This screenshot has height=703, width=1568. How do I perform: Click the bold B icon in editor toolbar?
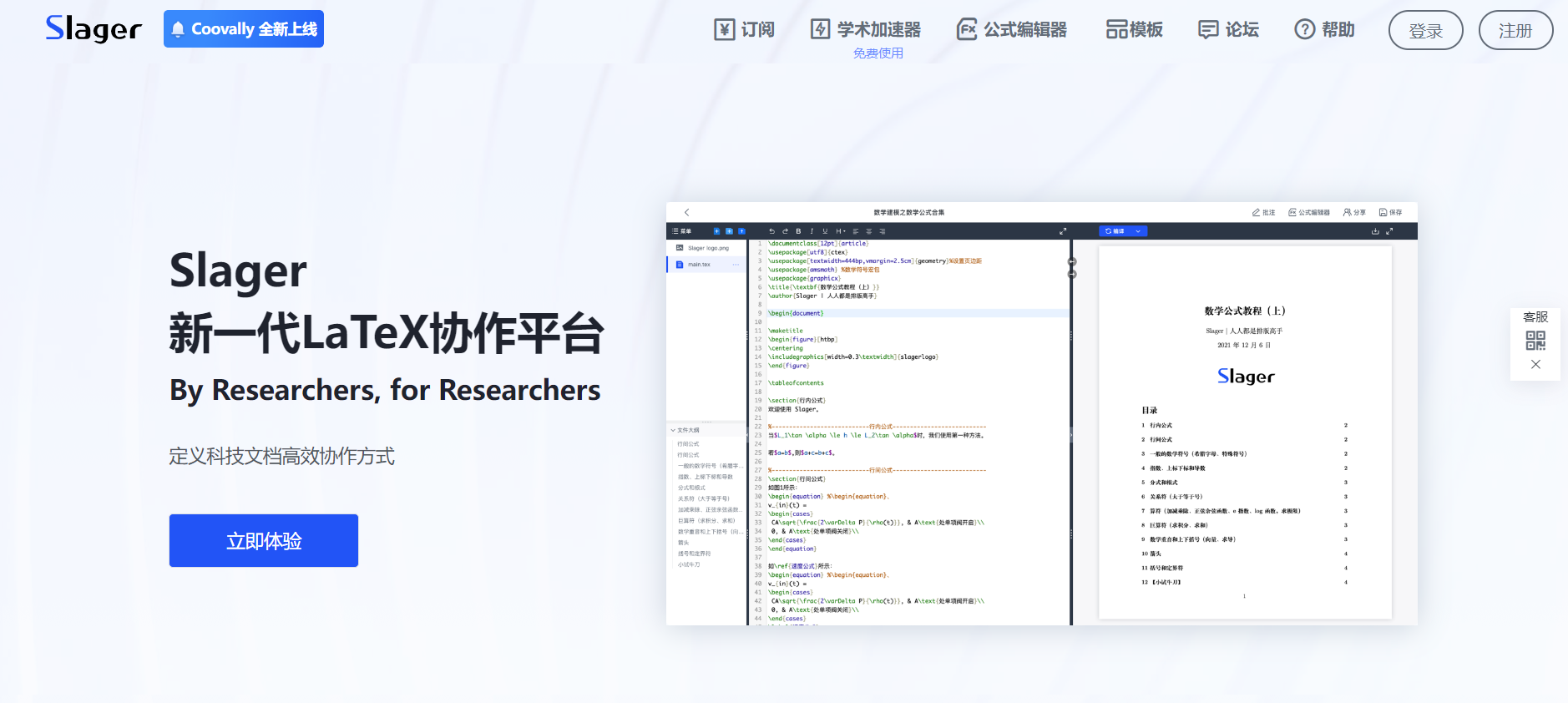tap(798, 231)
